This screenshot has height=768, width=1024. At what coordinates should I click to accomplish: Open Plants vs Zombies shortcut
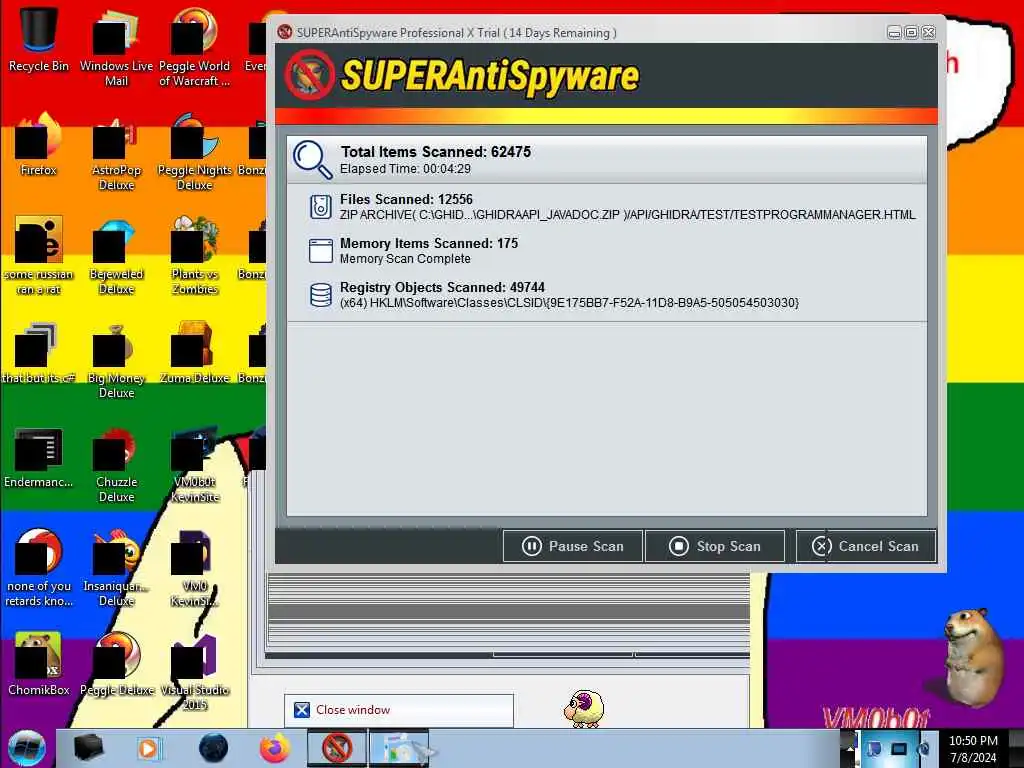tap(194, 256)
